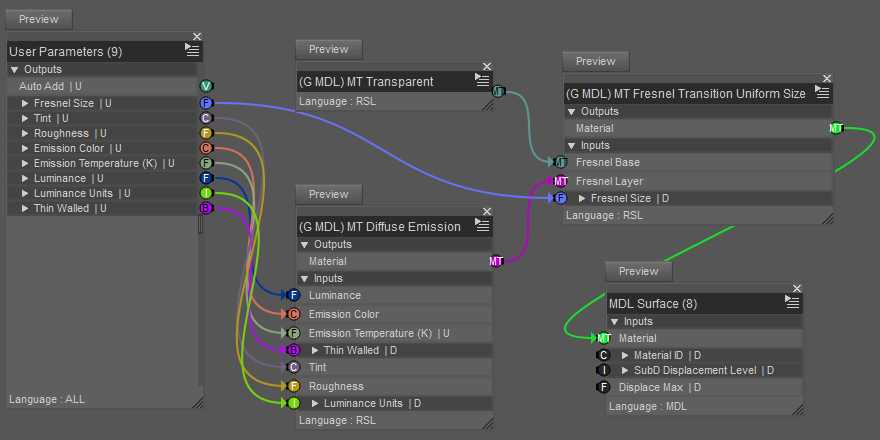Open the Fresnel Transition Uniform Size options menu
The height and width of the screenshot is (440, 880).
coord(822,91)
